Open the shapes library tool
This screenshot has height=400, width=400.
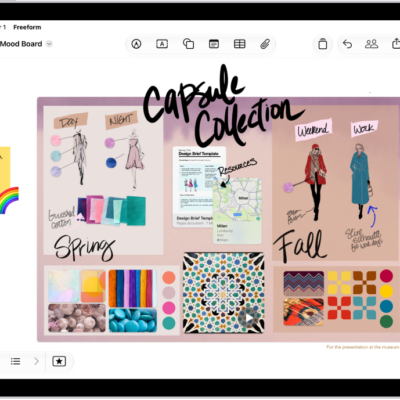(188, 44)
